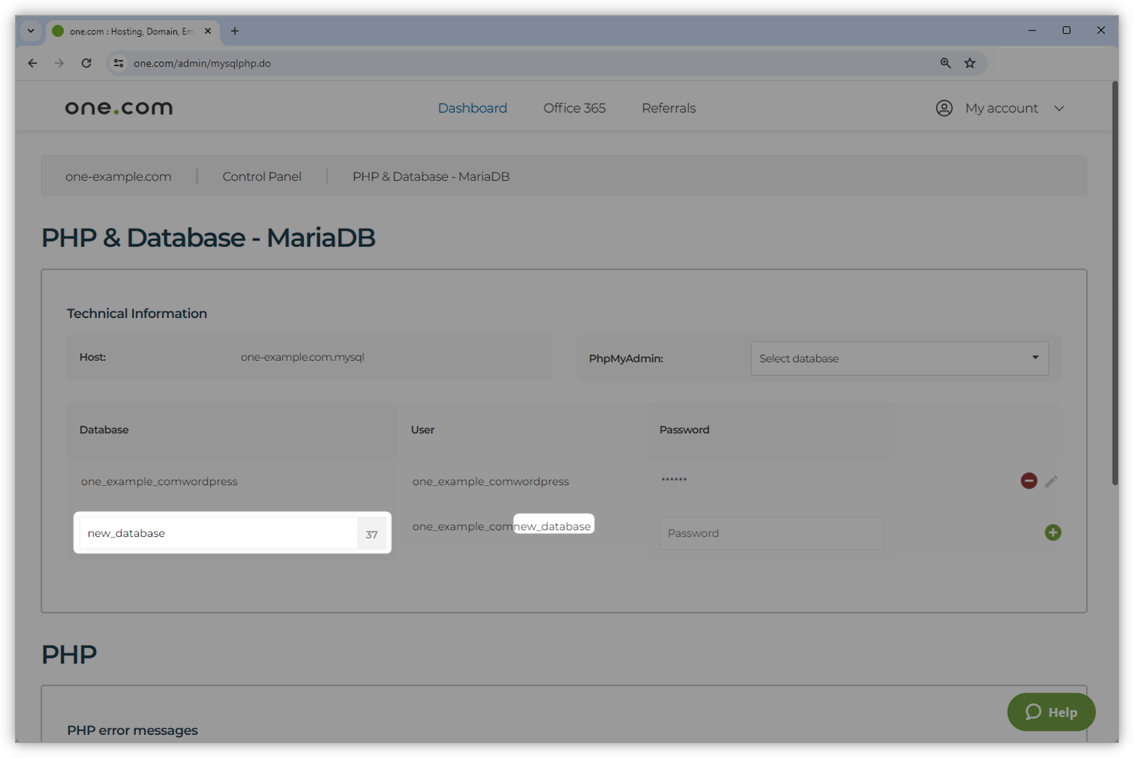Image resolution: width=1134 pixels, height=758 pixels.
Task: Click the Control Panel breadcrumb link
Action: click(262, 177)
